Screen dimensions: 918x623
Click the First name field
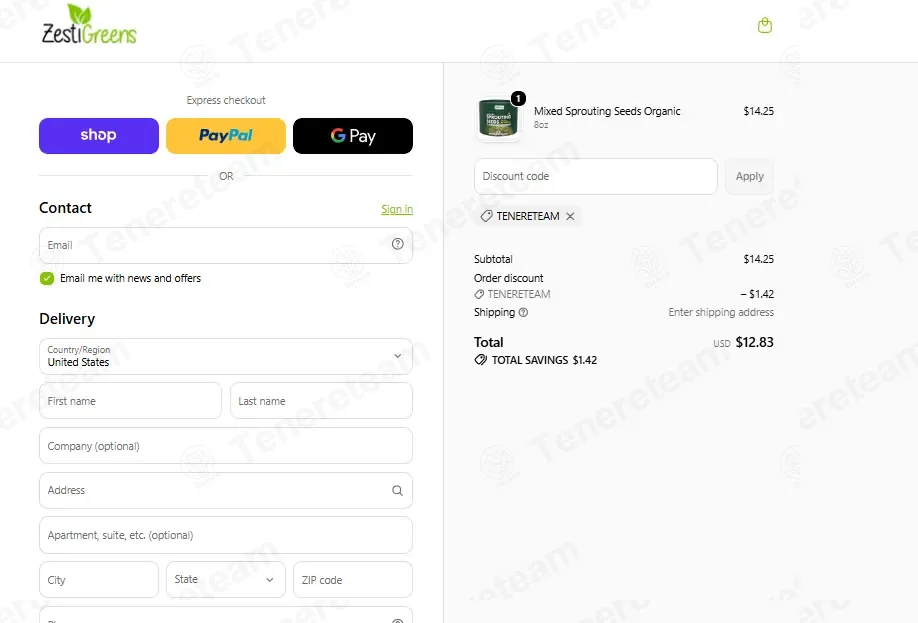pos(131,401)
